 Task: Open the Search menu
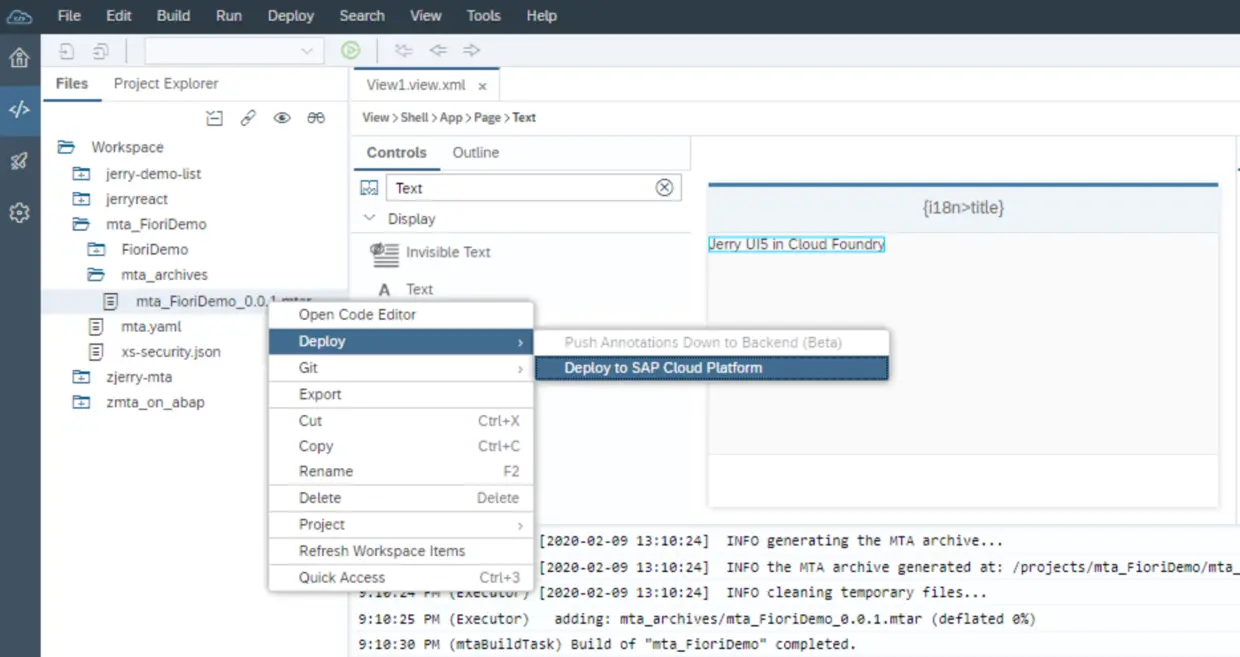click(362, 16)
